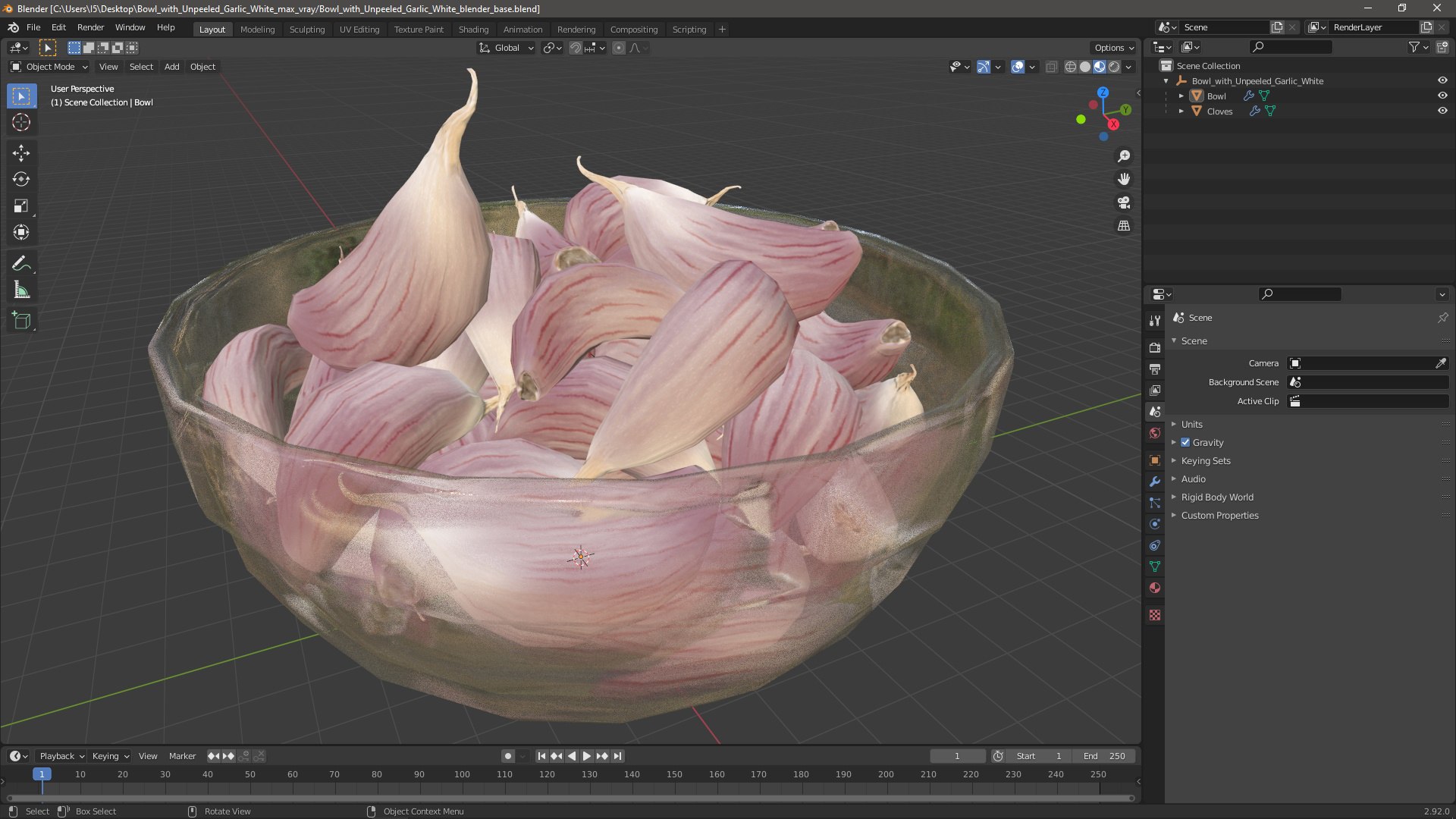Activate the Rotate tool
This screenshot has width=1456, height=819.
tap(21, 180)
